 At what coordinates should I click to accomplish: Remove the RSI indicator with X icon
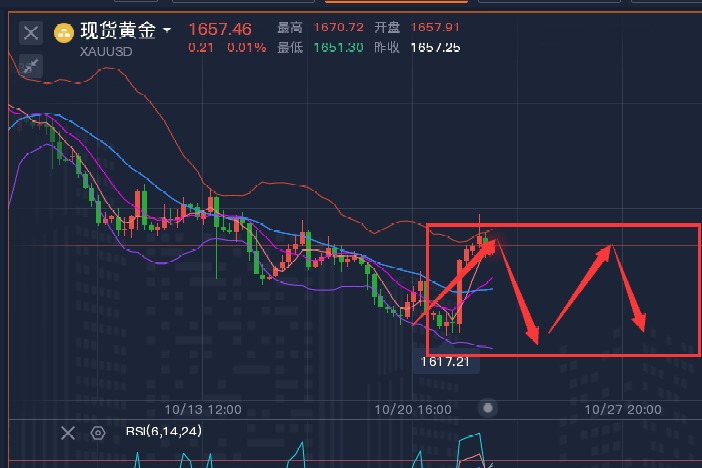pos(68,433)
